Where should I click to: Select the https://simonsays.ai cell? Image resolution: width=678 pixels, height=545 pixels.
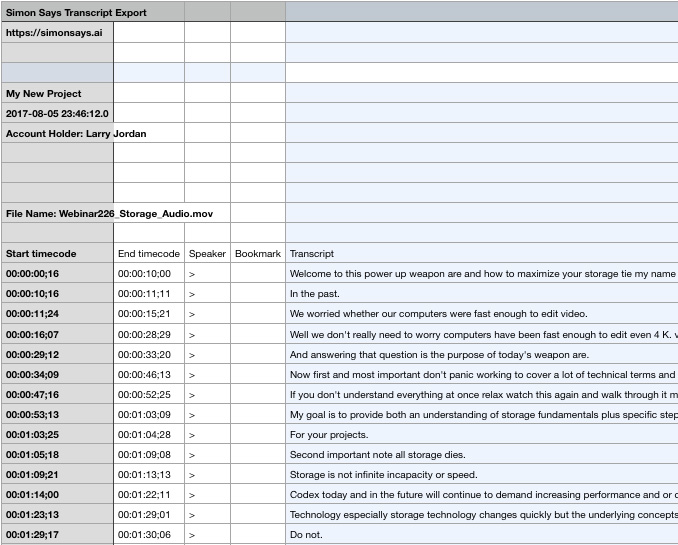pos(58,32)
